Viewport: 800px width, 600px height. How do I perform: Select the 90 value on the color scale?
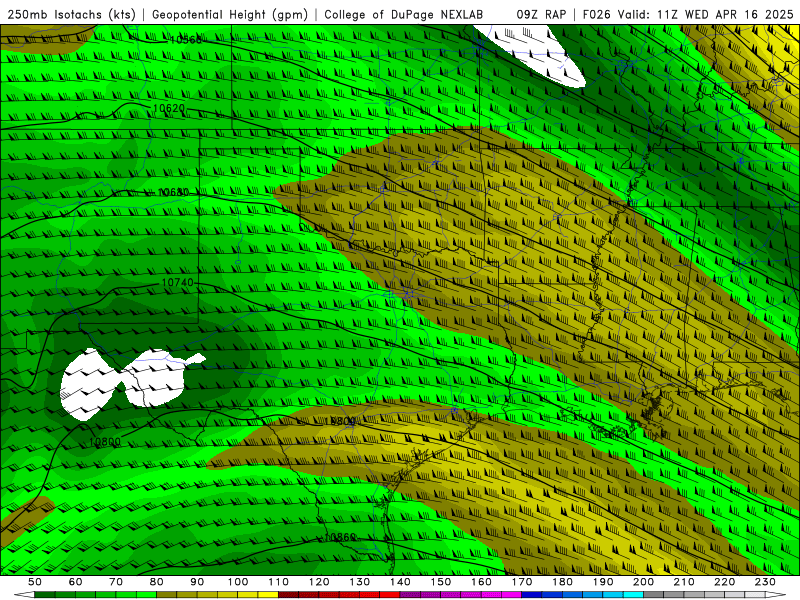[x=197, y=582]
